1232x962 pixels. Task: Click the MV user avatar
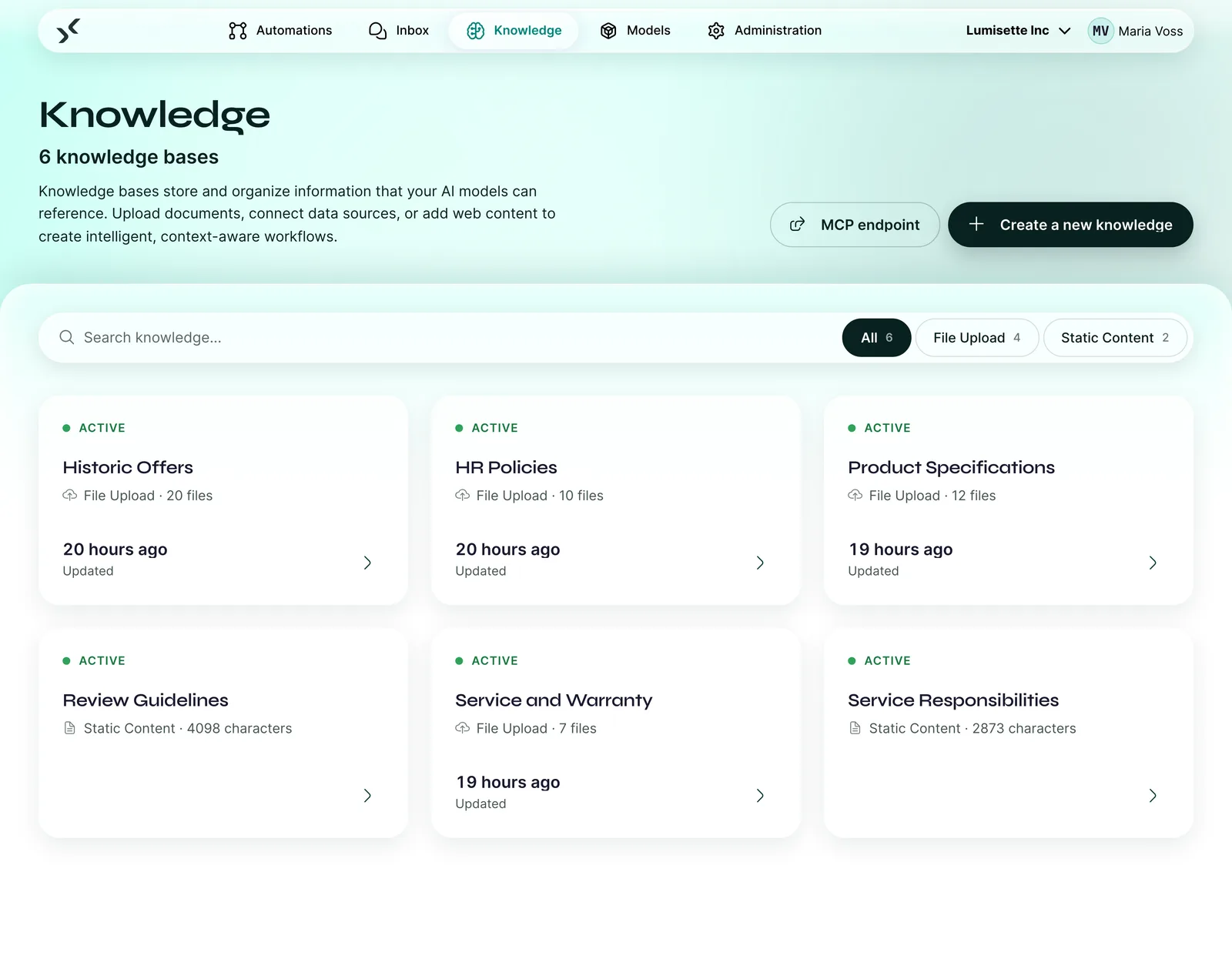click(x=1100, y=31)
